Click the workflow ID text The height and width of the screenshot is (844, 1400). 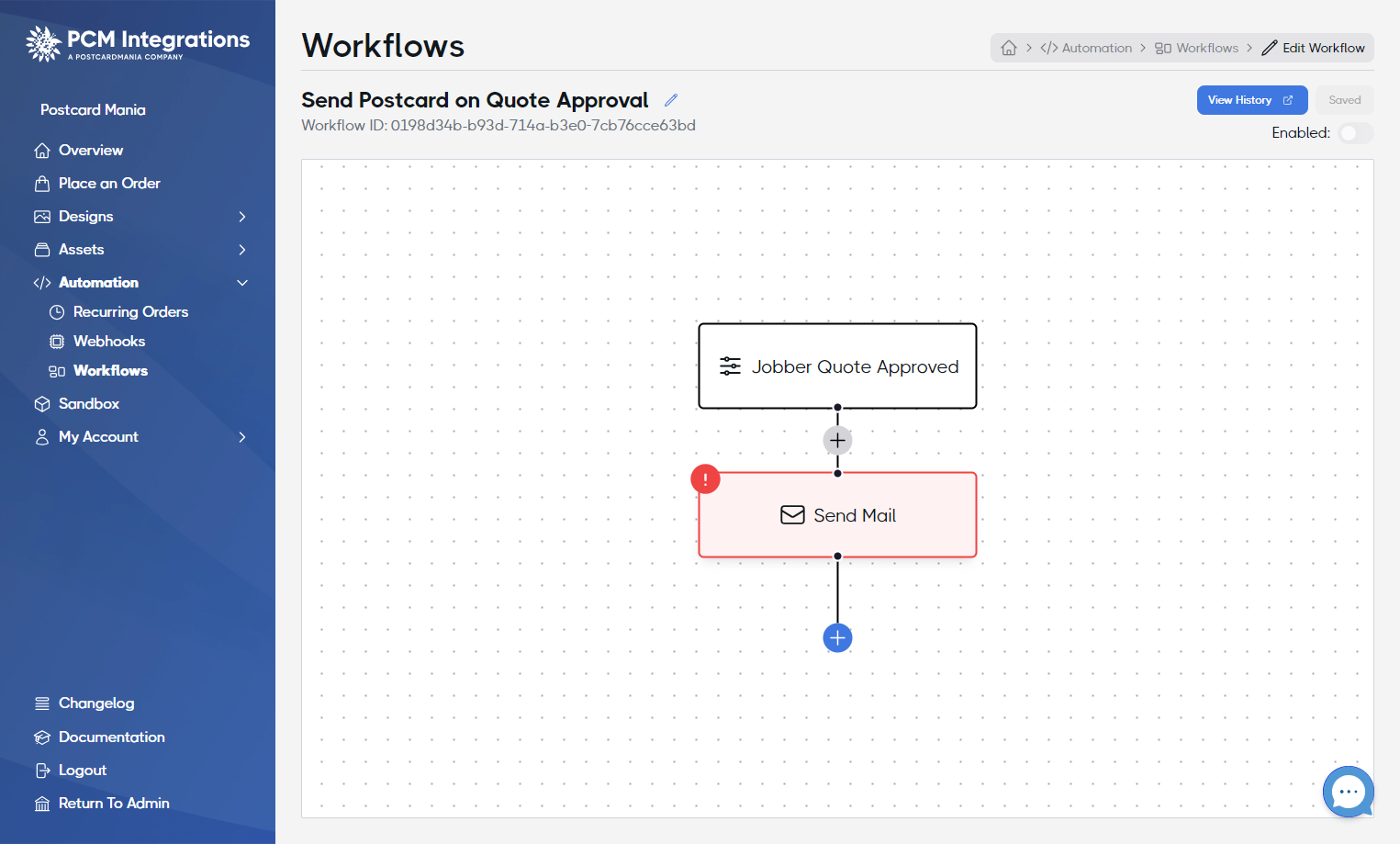(498, 125)
